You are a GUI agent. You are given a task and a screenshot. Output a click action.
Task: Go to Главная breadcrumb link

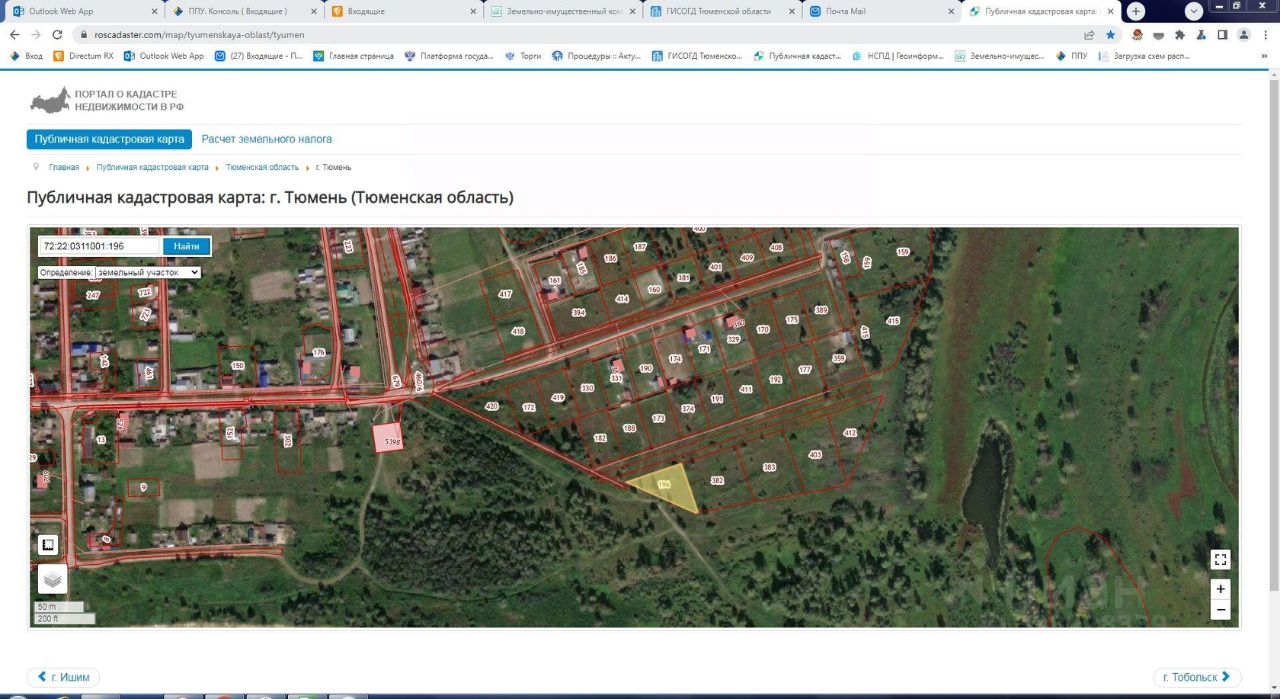tap(64, 167)
